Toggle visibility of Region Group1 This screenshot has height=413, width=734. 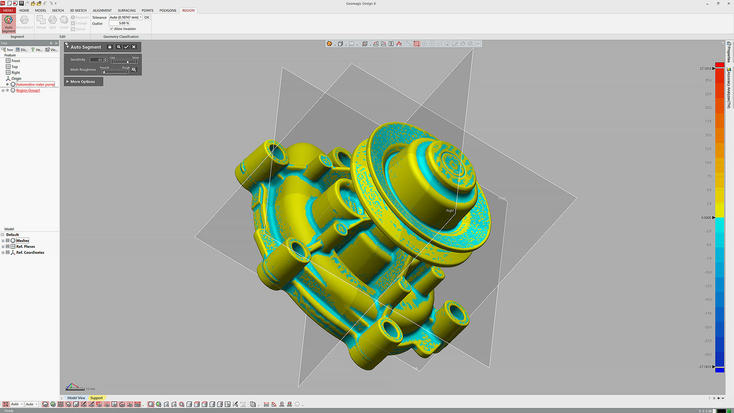click(x=7, y=90)
